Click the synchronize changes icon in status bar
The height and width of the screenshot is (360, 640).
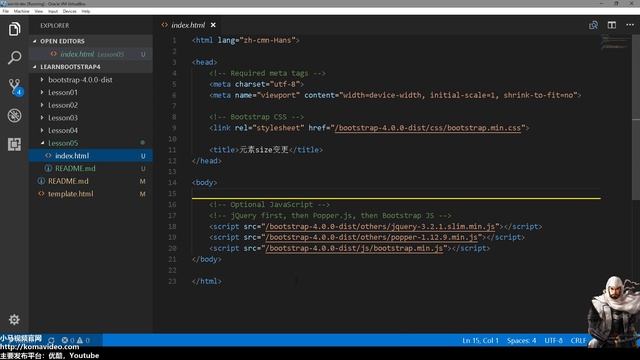click(x=51, y=340)
